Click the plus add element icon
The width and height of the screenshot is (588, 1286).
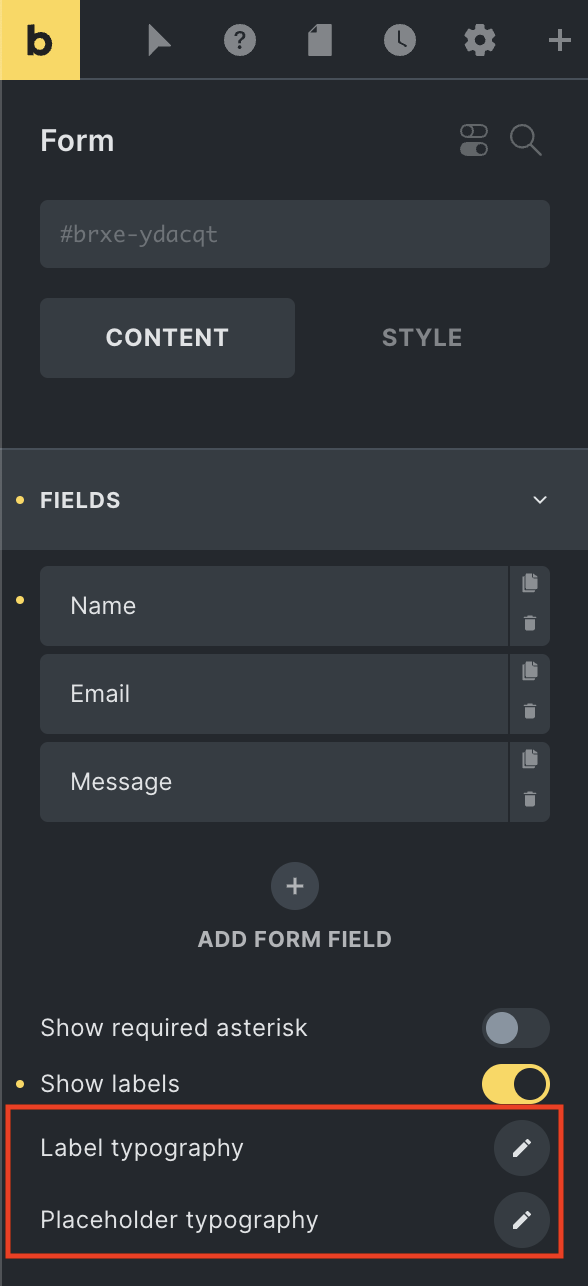[559, 41]
